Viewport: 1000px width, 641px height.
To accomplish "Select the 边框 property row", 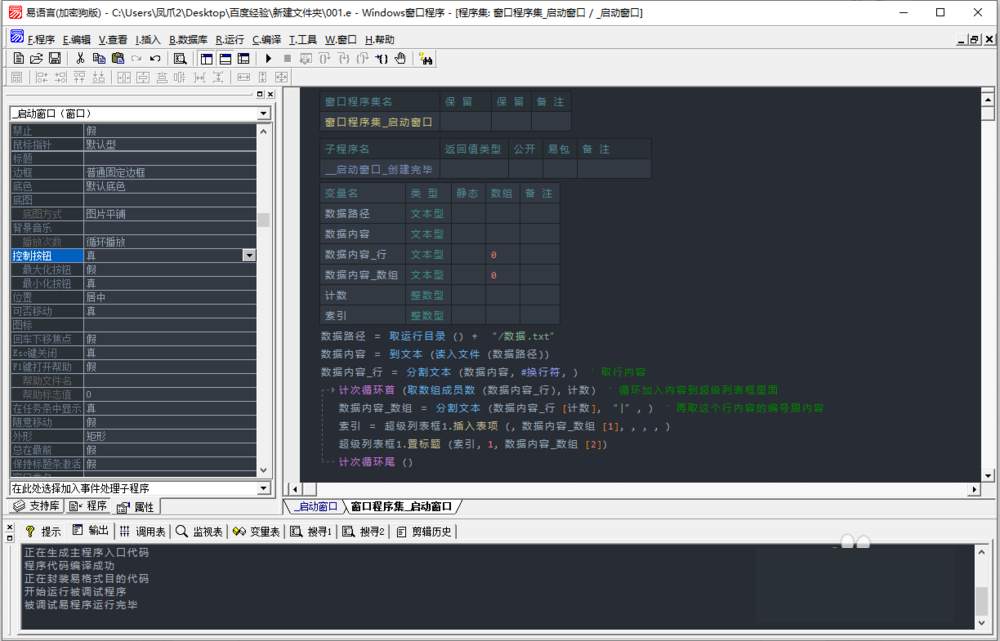I will pos(133,172).
